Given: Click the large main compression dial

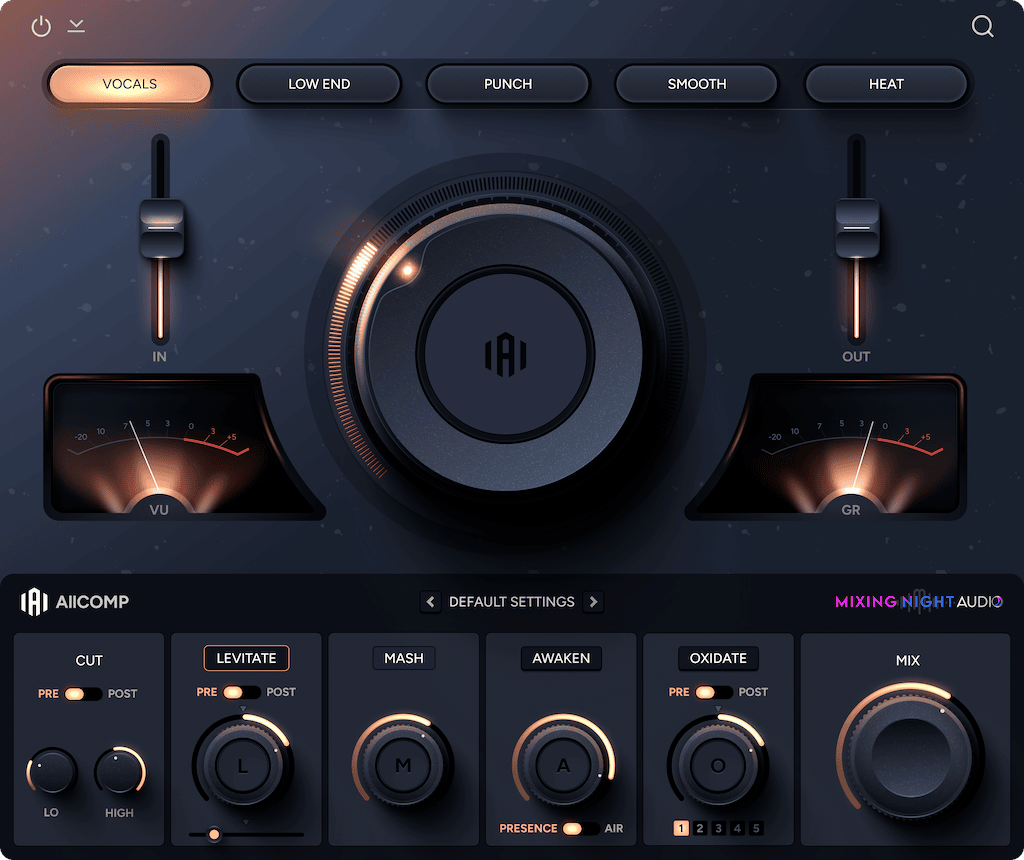Looking at the screenshot, I should tap(505, 353).
